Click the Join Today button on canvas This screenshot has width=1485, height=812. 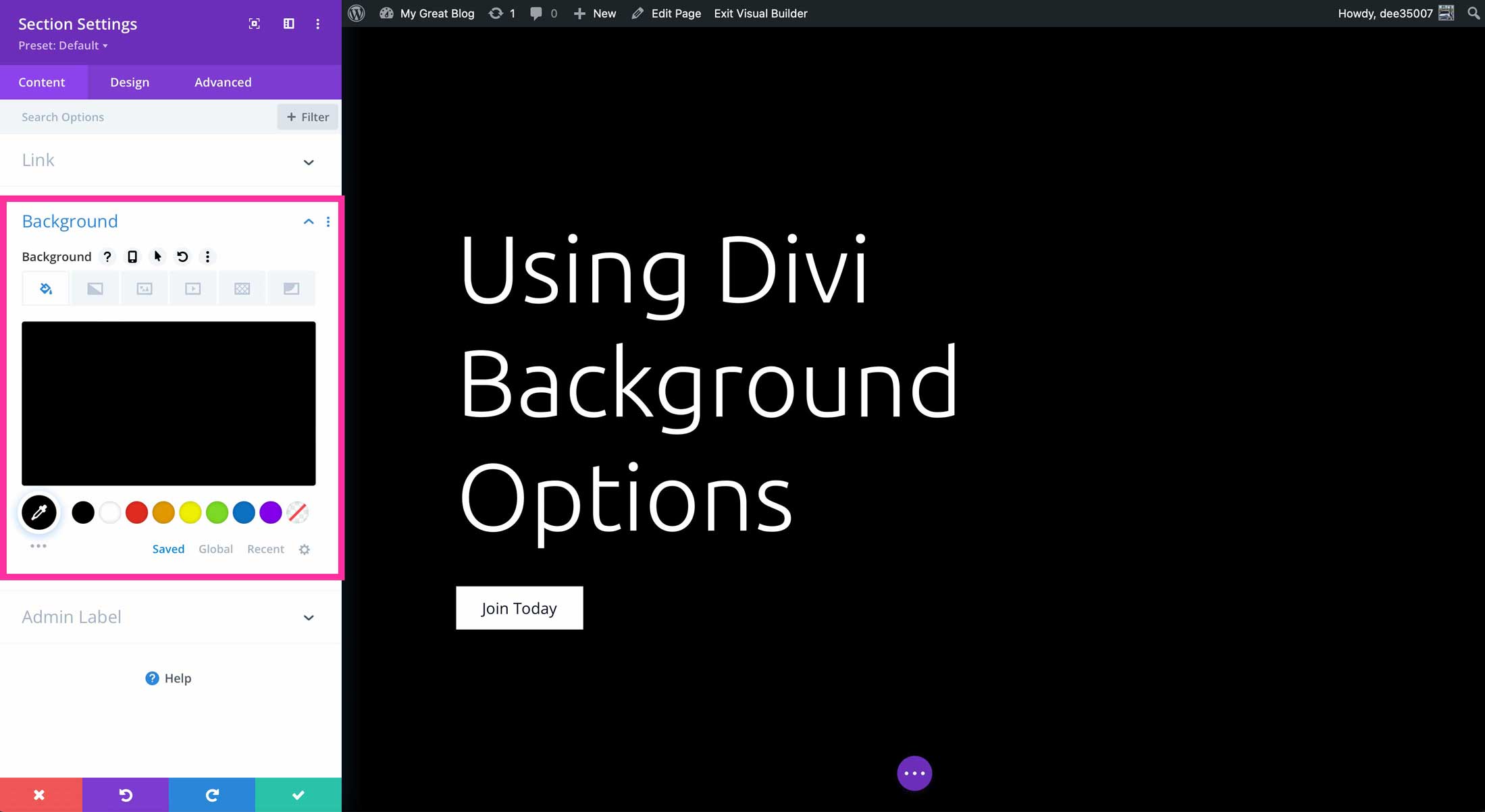[519, 608]
